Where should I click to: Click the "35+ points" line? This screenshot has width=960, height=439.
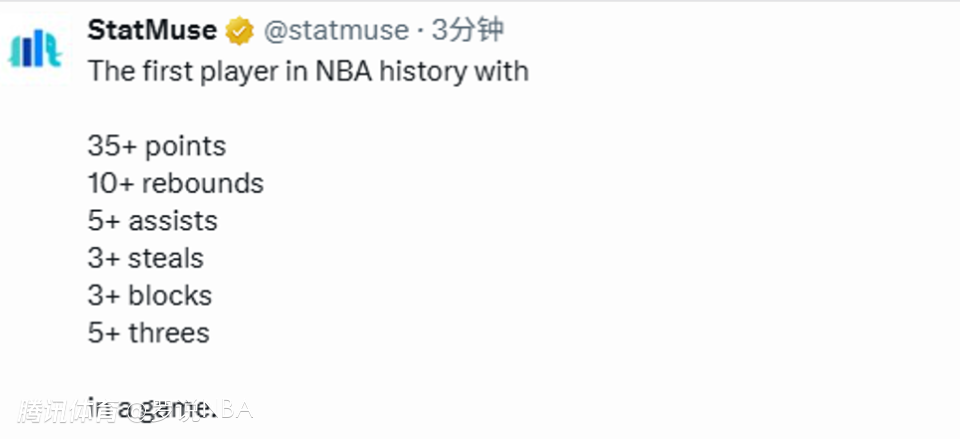(x=157, y=146)
